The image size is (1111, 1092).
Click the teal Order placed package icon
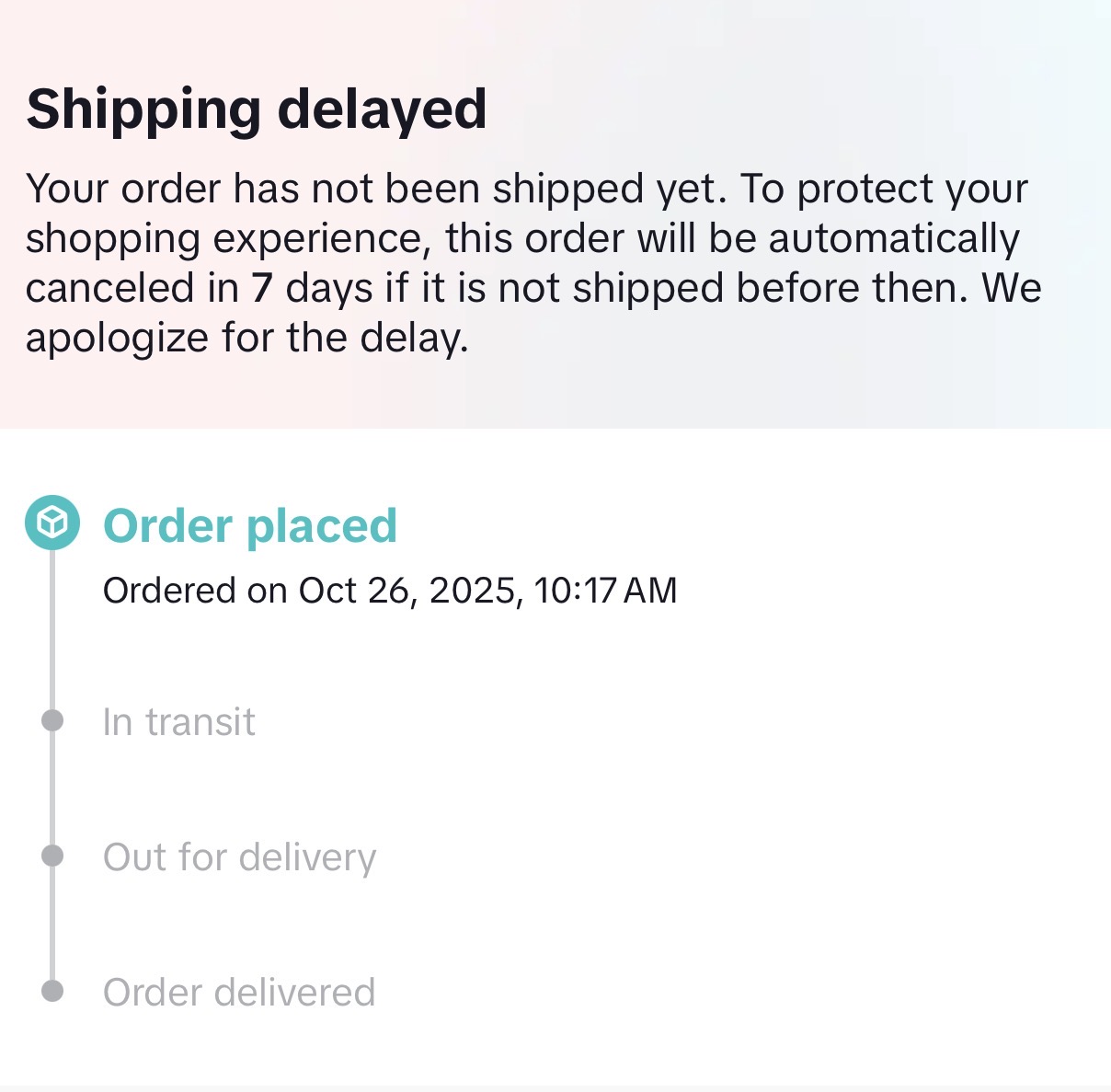click(52, 523)
